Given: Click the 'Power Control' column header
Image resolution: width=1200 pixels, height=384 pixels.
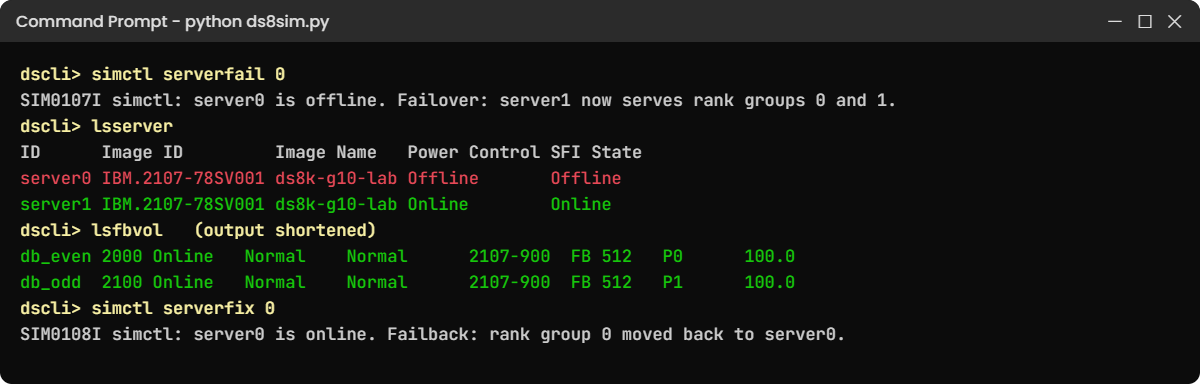Looking at the screenshot, I should coord(474,153).
